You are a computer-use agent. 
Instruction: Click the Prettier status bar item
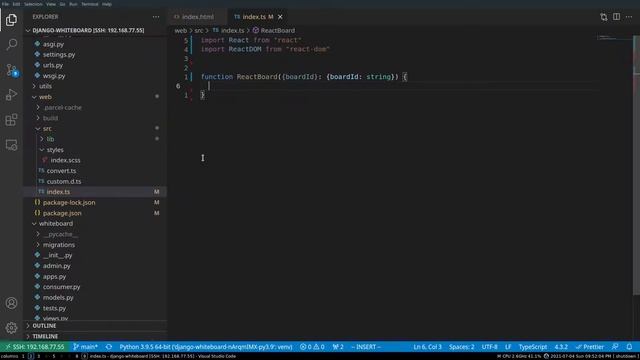point(590,347)
